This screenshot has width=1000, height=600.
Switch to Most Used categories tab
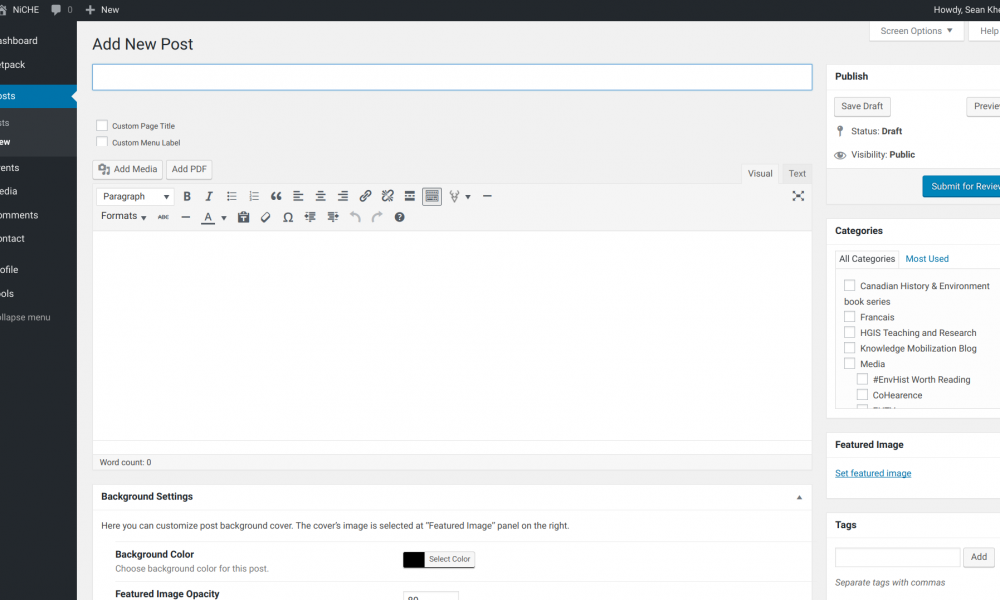927,259
